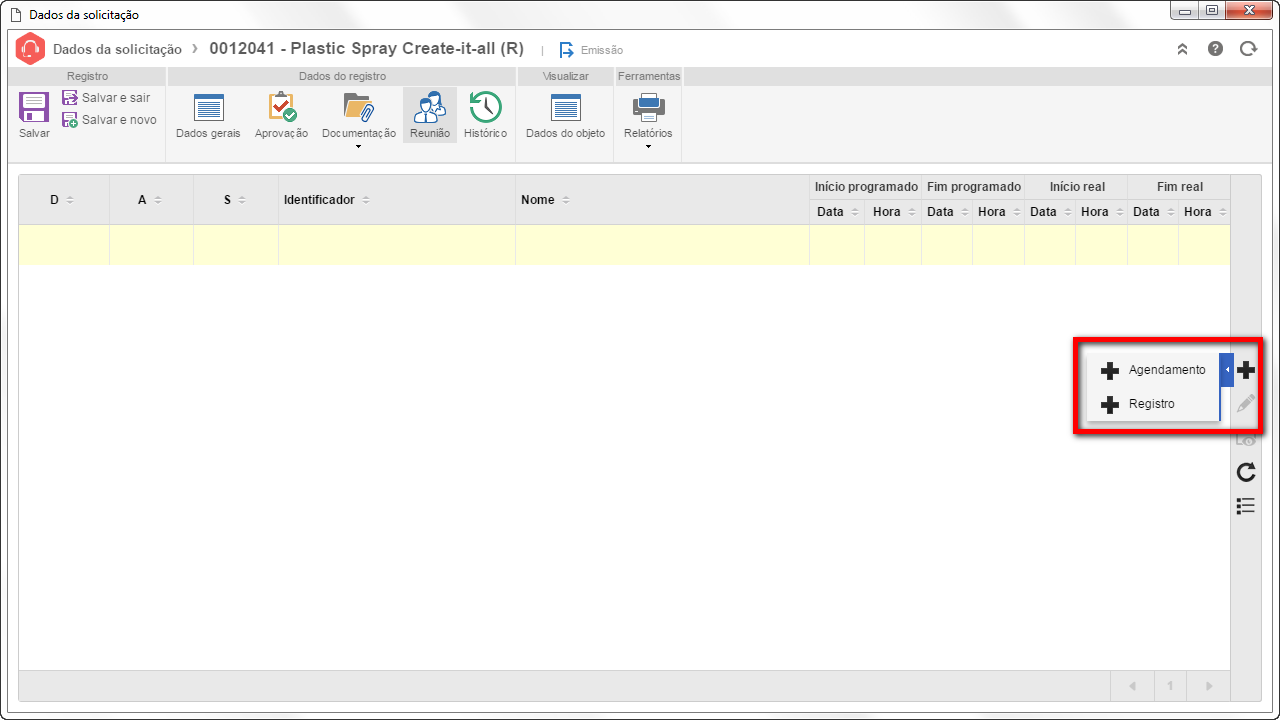This screenshot has height=720, width=1280.
Task: Sort by Fim real Hora column
Action: pos(1204,212)
